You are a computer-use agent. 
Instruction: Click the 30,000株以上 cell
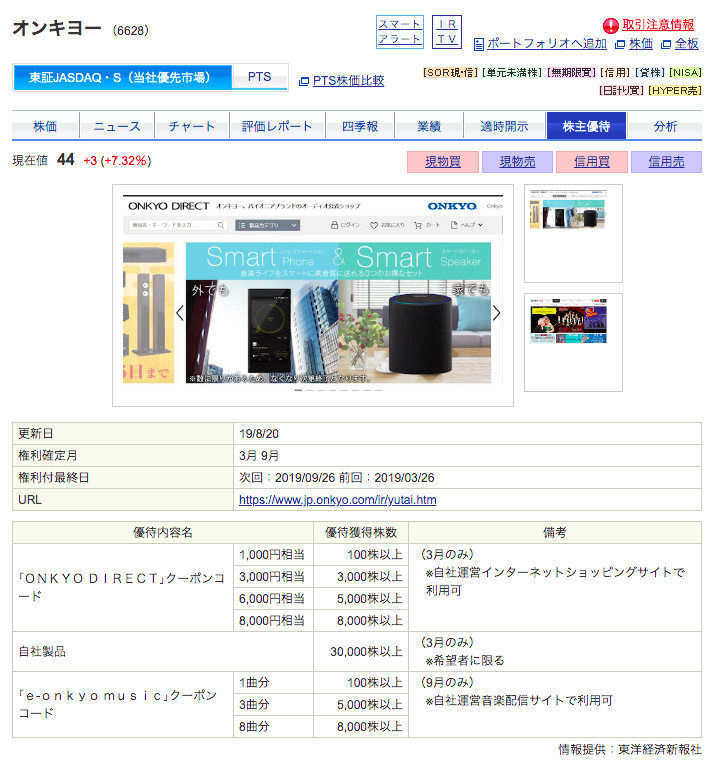coord(361,652)
